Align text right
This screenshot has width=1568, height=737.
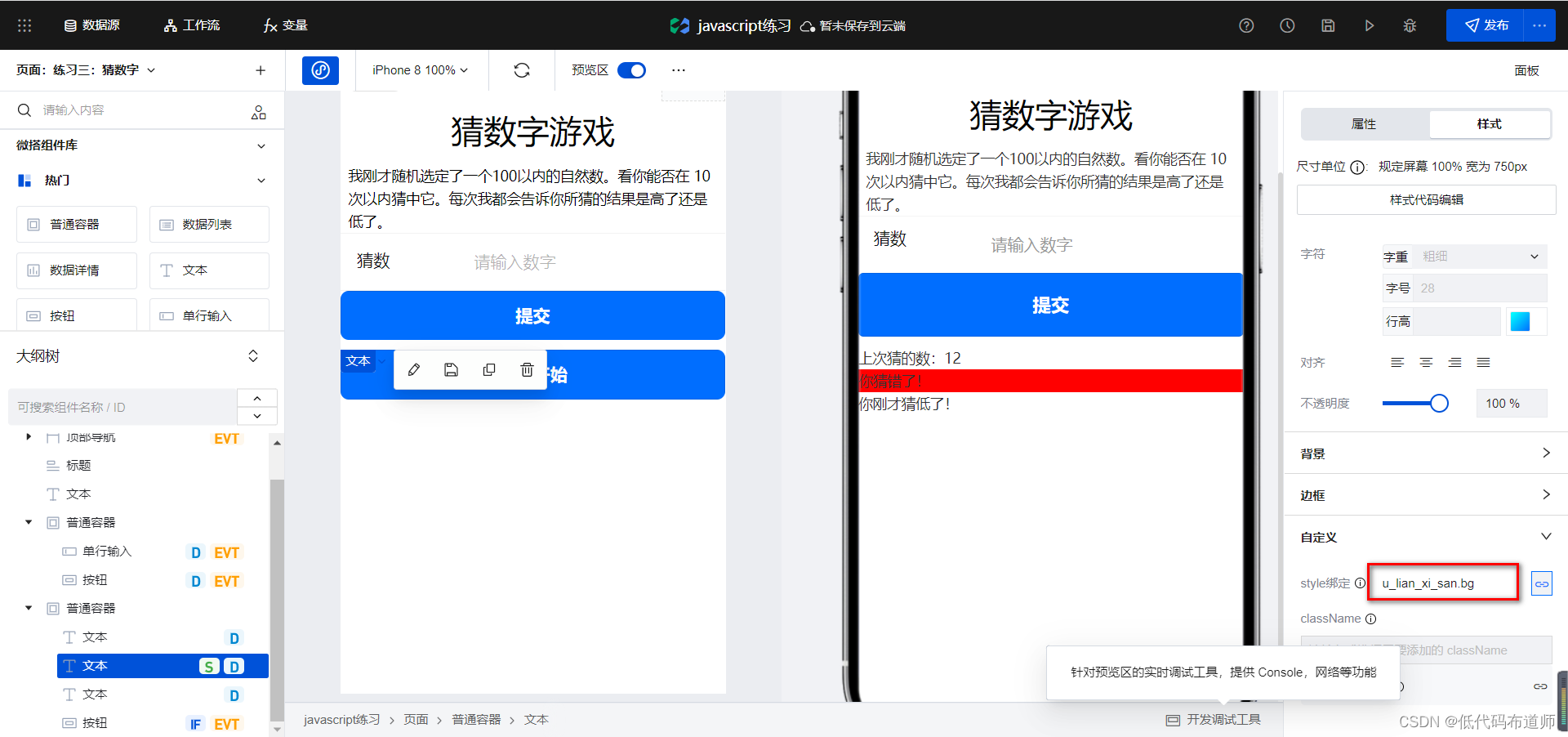[x=1454, y=362]
